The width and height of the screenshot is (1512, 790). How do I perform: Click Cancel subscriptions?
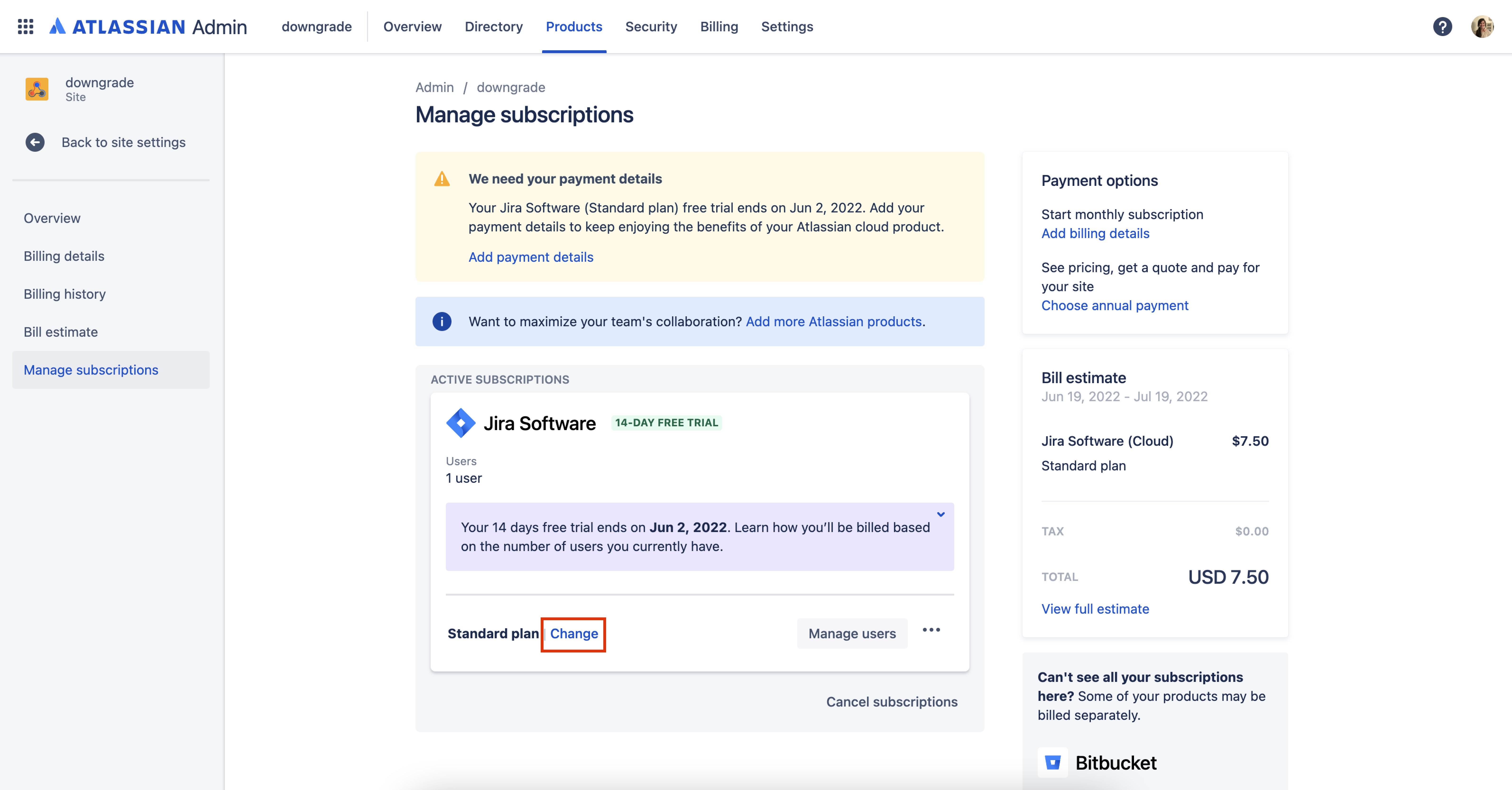coord(892,702)
